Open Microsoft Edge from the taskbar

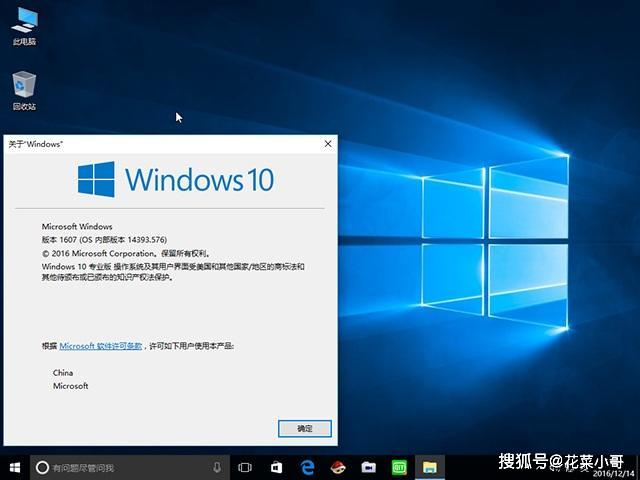point(308,467)
